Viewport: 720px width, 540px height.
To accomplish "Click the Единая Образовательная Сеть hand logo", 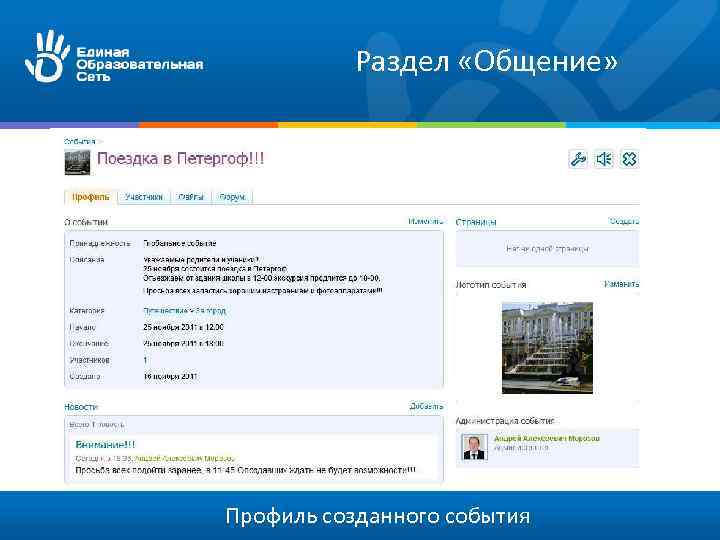I will pyautogui.click(x=47, y=56).
